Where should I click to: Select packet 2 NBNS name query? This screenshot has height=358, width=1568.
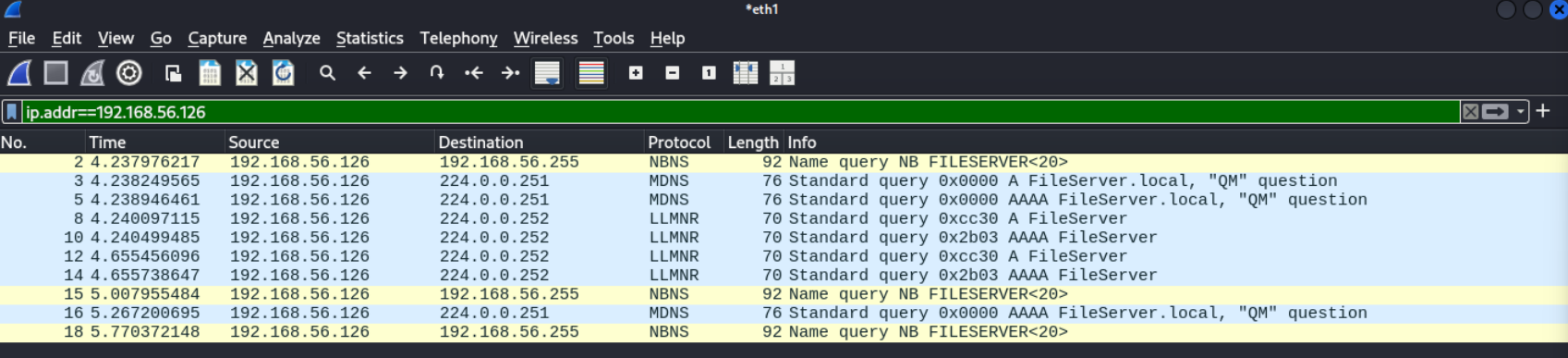pyautogui.click(x=784, y=162)
